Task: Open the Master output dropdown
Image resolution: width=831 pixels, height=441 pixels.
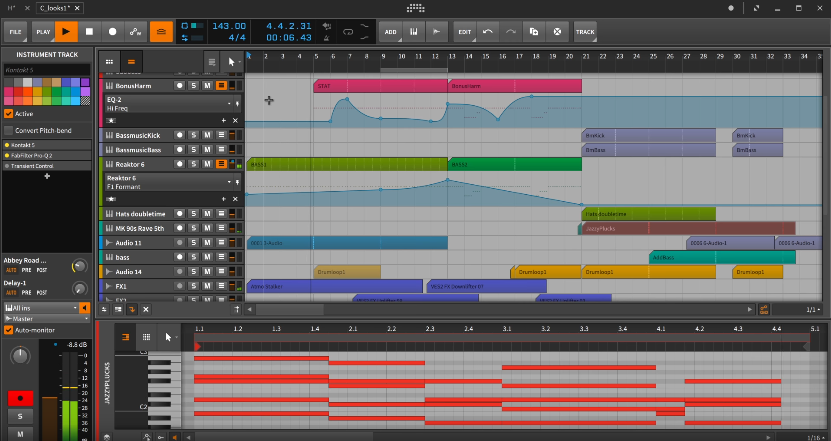Action: pos(46,319)
